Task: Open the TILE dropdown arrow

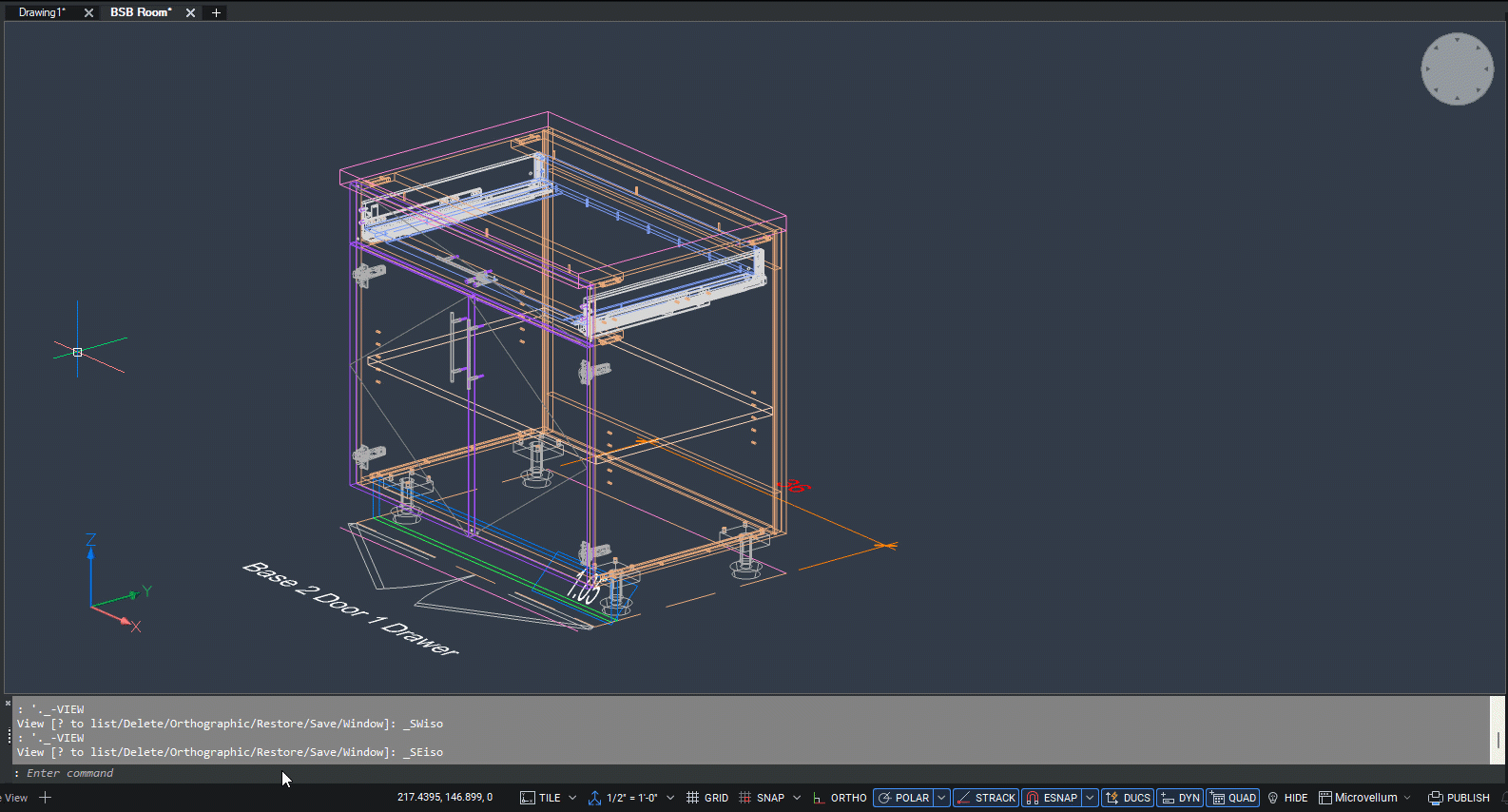Action: [x=572, y=798]
